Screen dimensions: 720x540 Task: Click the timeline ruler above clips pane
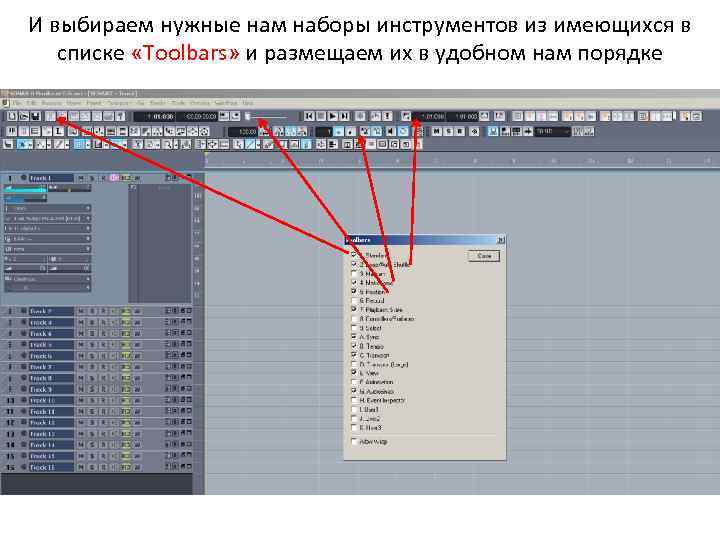[x=462, y=161]
